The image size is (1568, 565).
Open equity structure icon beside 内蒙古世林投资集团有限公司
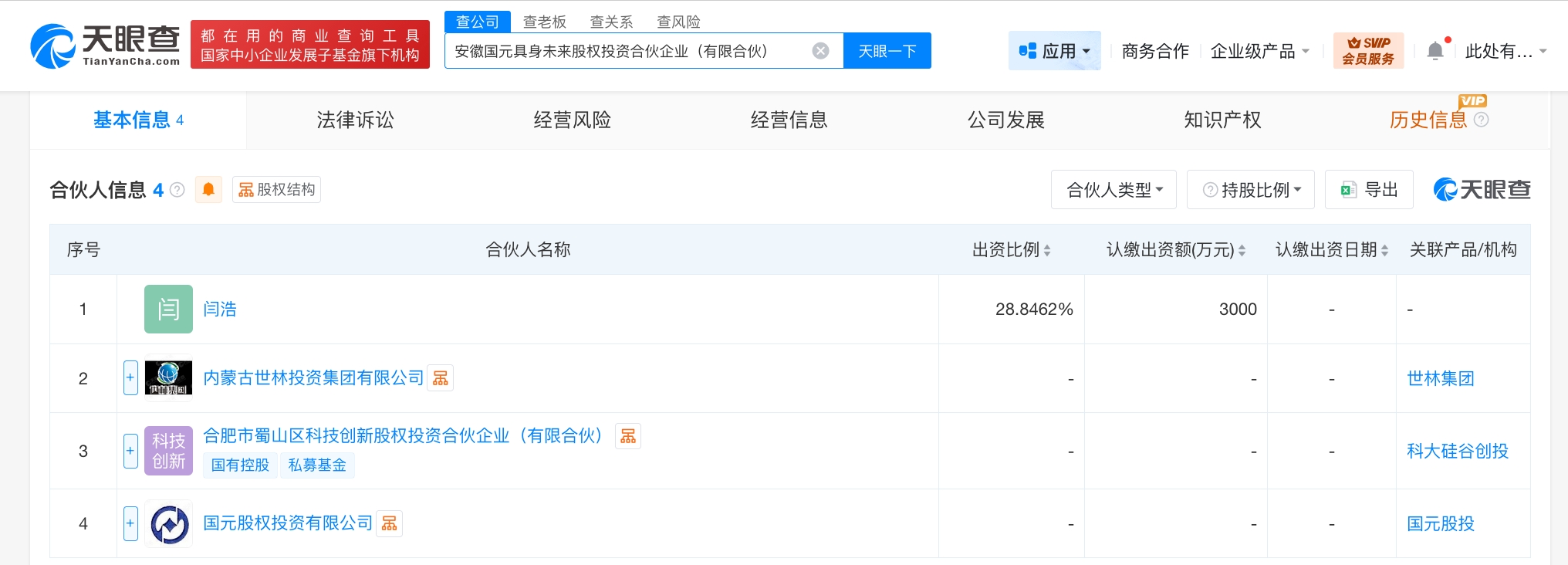(441, 378)
